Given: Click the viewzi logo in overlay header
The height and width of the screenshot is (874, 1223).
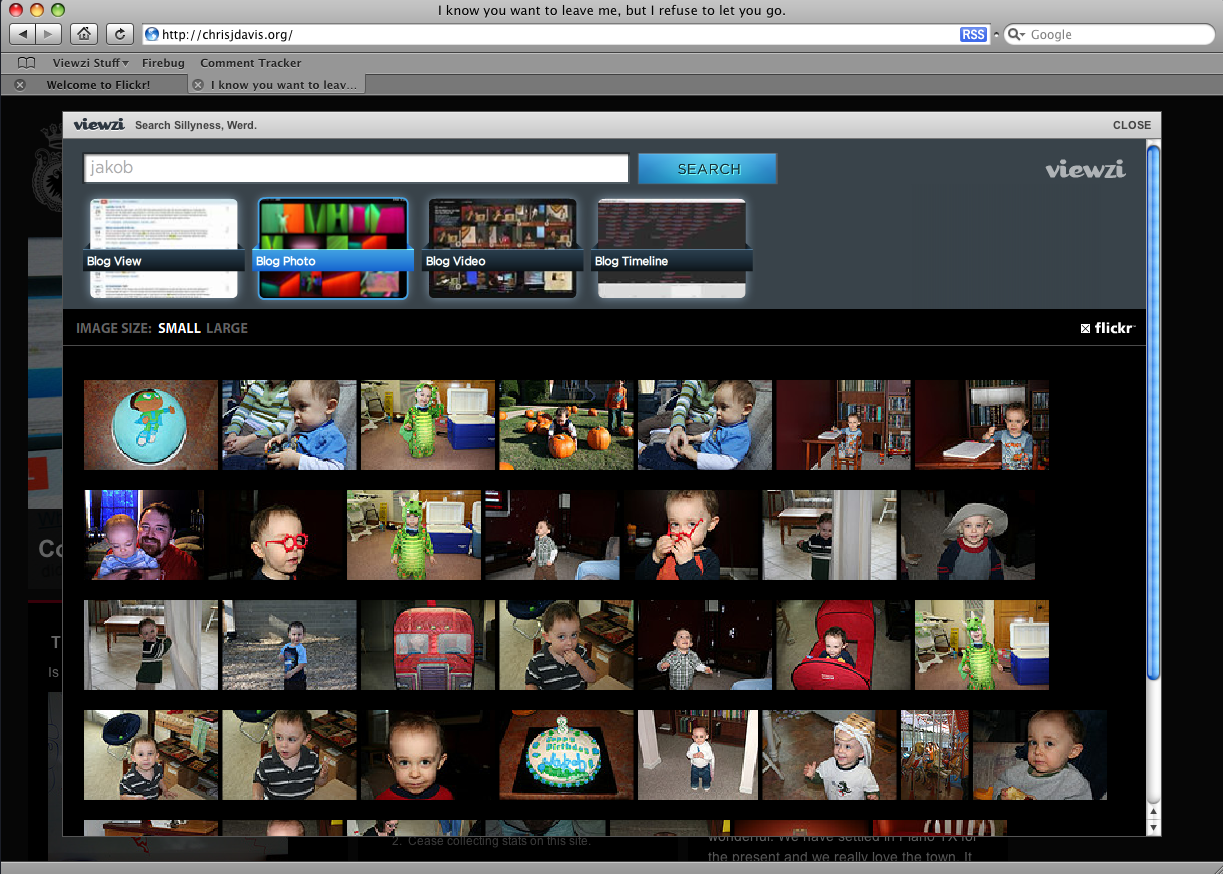Looking at the screenshot, I should [99, 125].
